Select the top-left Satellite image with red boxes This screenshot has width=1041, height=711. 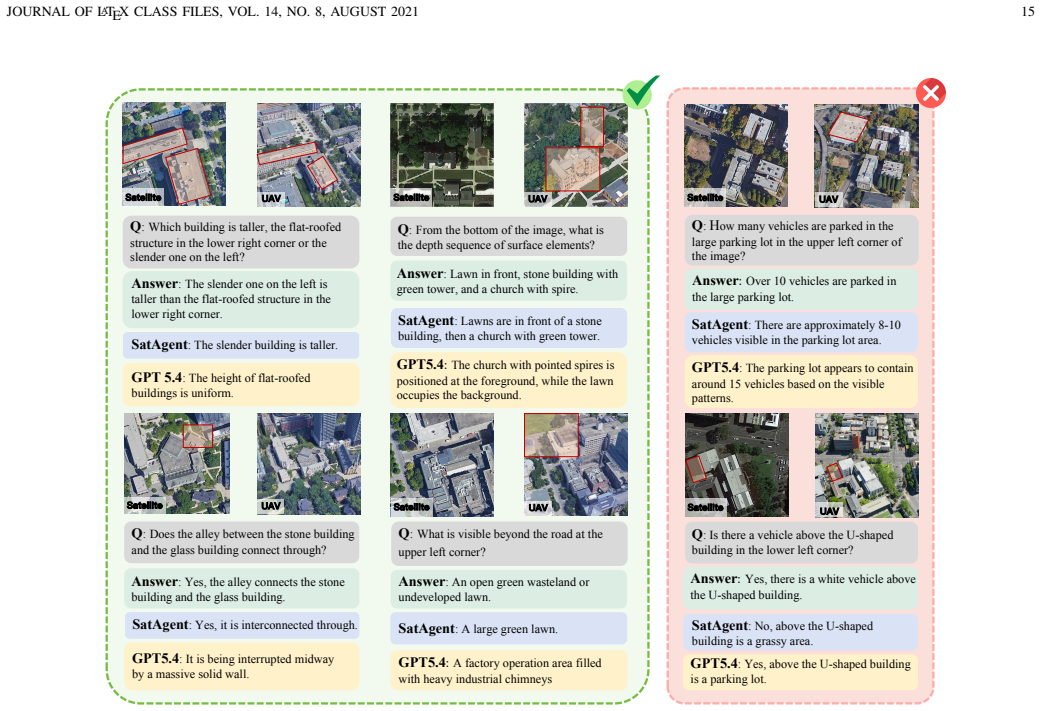(174, 154)
